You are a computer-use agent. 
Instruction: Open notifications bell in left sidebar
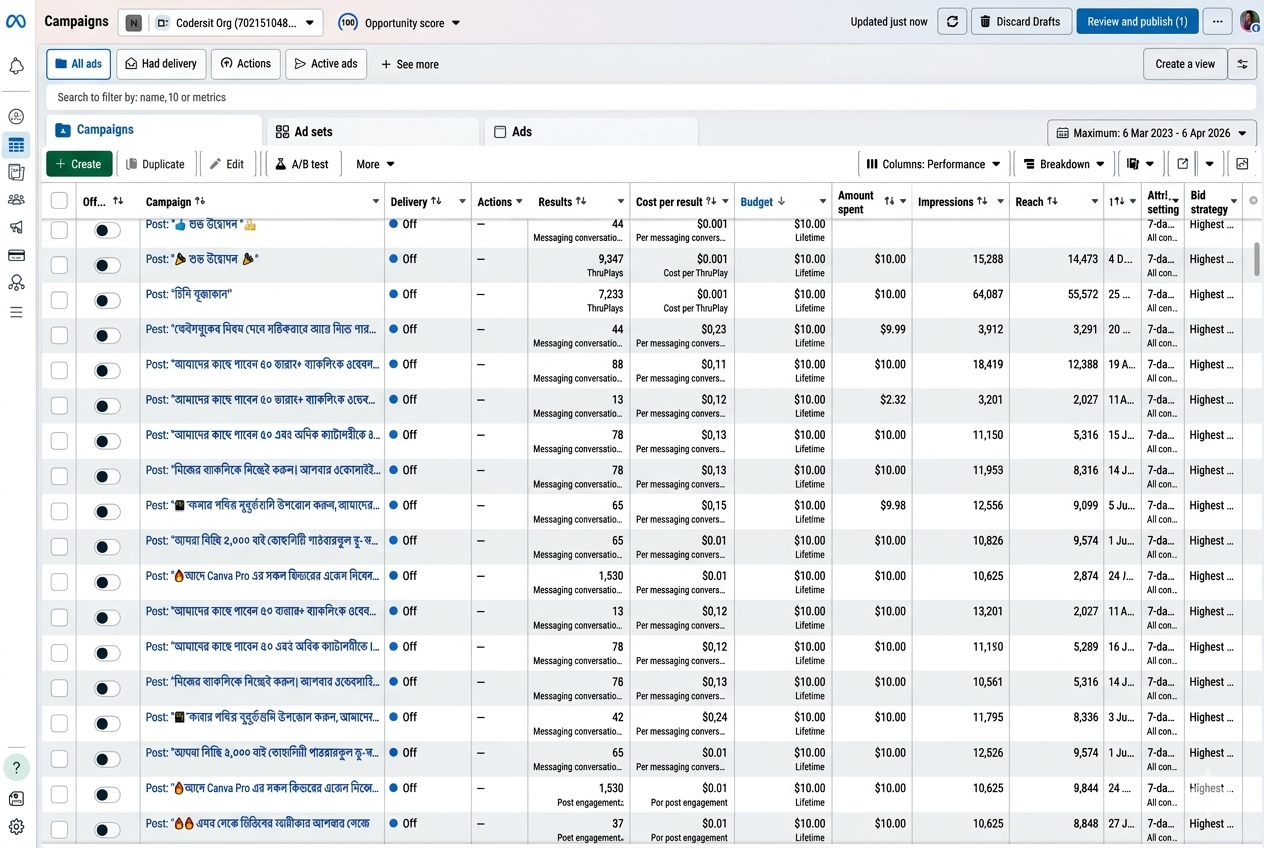[x=16, y=66]
